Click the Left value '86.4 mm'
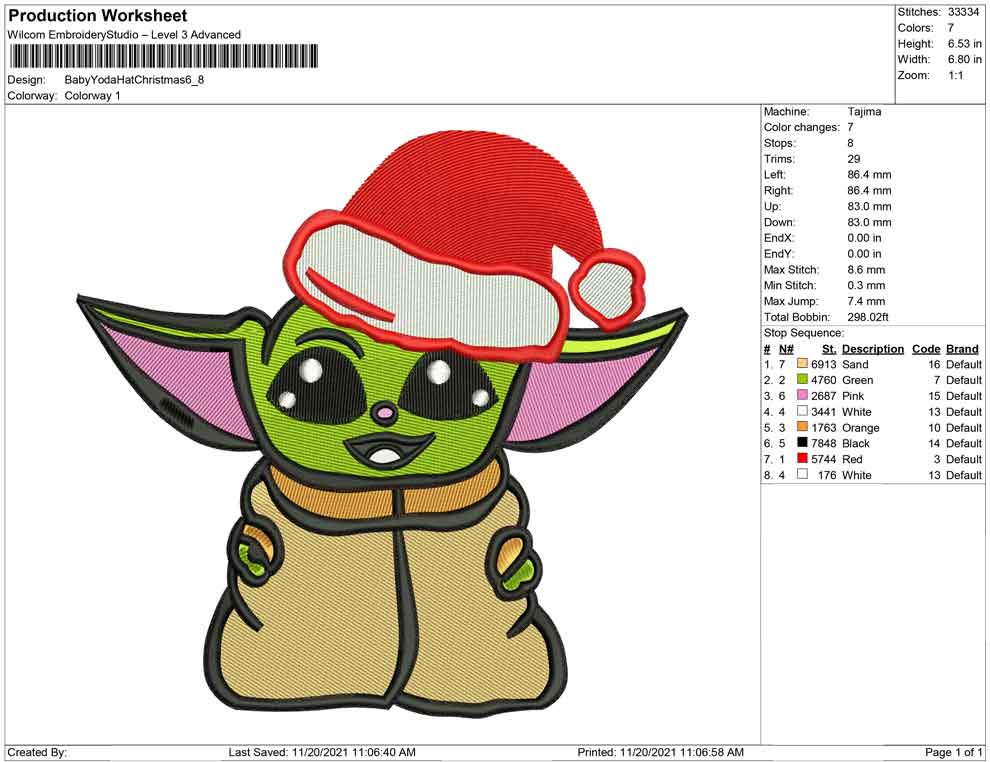990x762 pixels. [869, 175]
